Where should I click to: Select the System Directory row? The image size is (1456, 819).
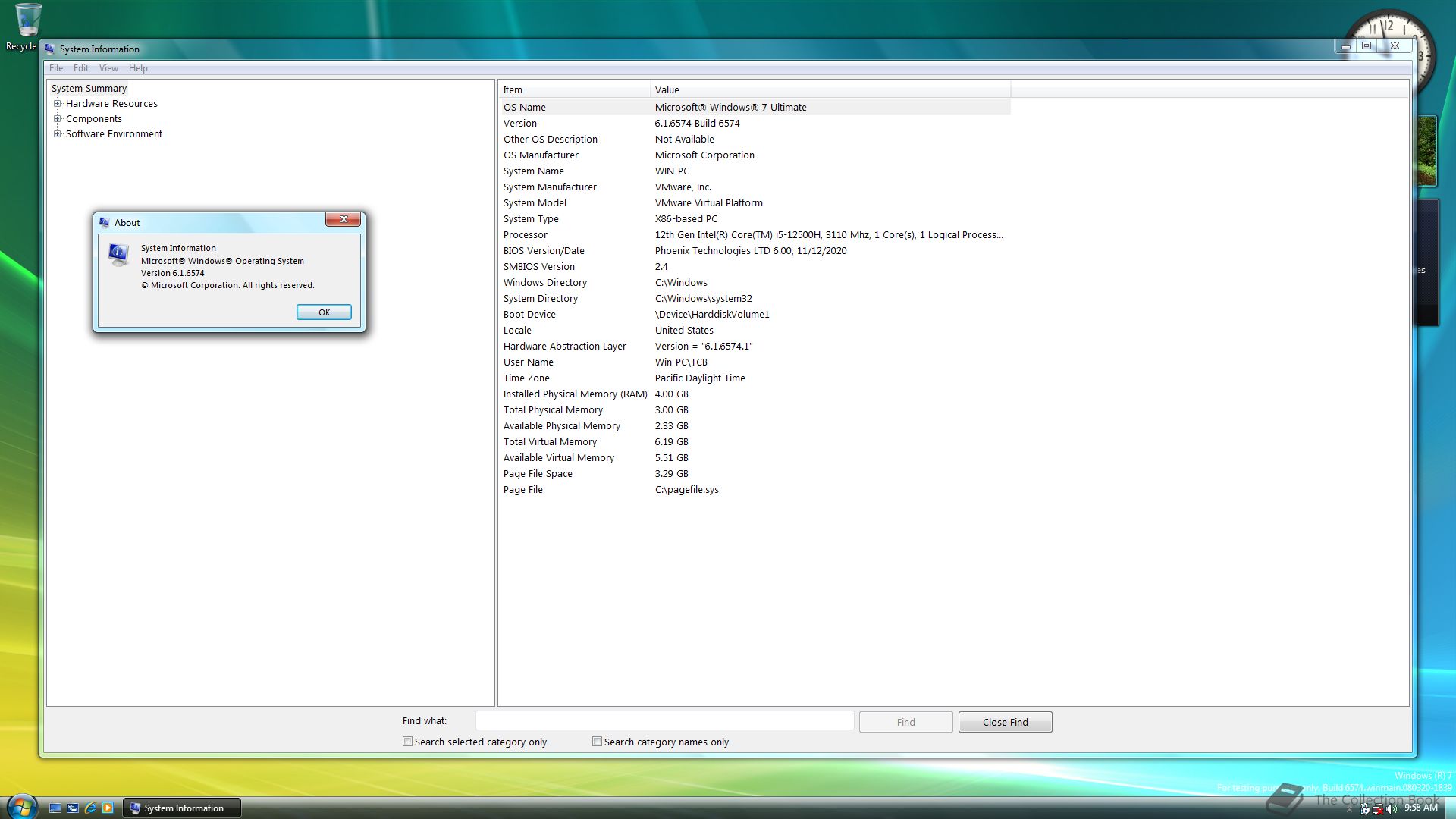pyautogui.click(x=755, y=299)
